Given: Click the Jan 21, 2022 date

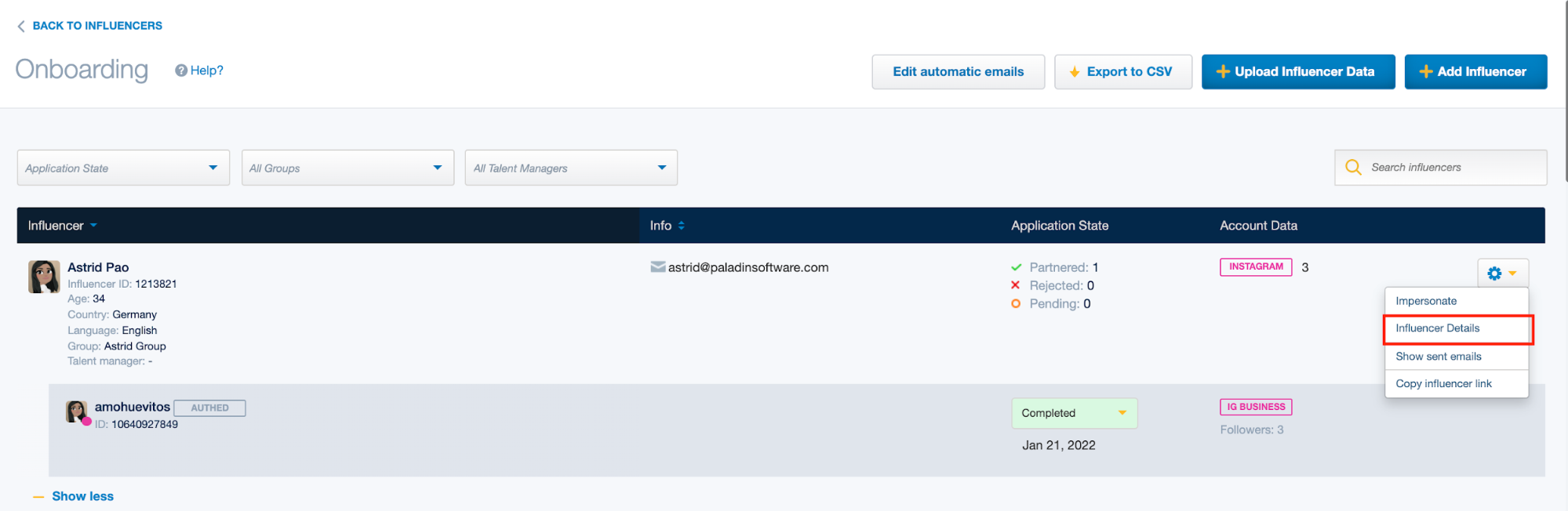Looking at the screenshot, I should 1059,445.
